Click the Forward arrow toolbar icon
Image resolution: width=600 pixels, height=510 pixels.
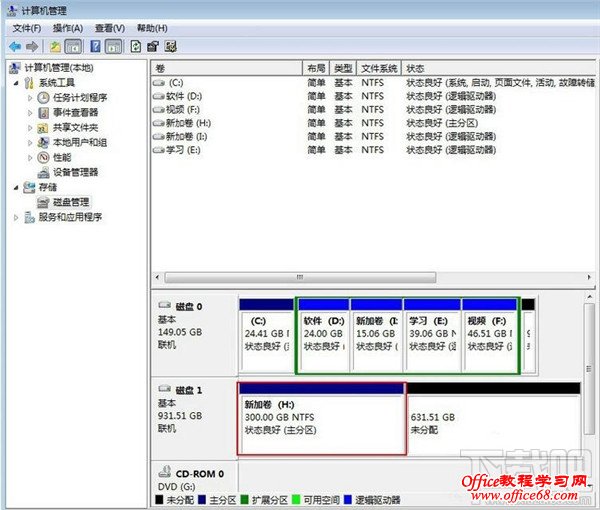[32, 47]
